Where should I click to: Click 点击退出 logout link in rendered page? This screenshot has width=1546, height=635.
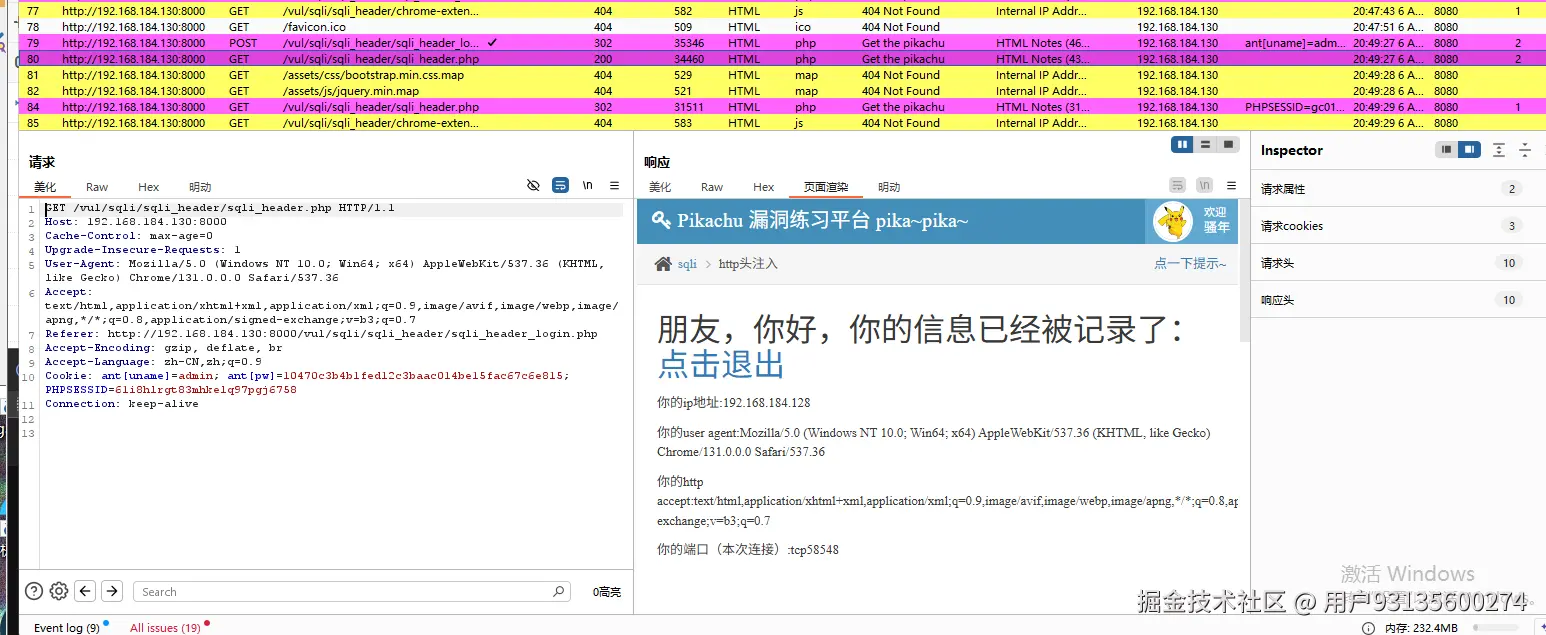[x=721, y=364]
